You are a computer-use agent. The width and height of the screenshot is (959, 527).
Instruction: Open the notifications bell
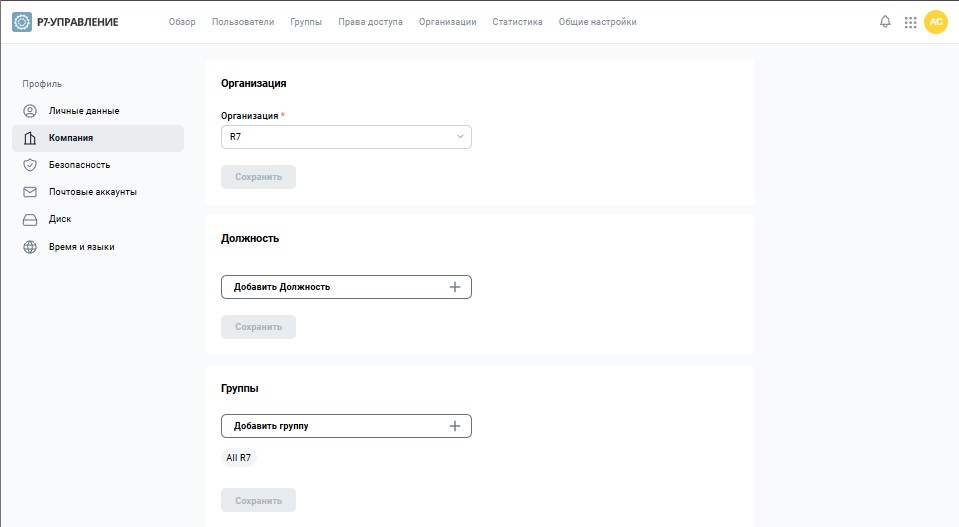click(885, 22)
